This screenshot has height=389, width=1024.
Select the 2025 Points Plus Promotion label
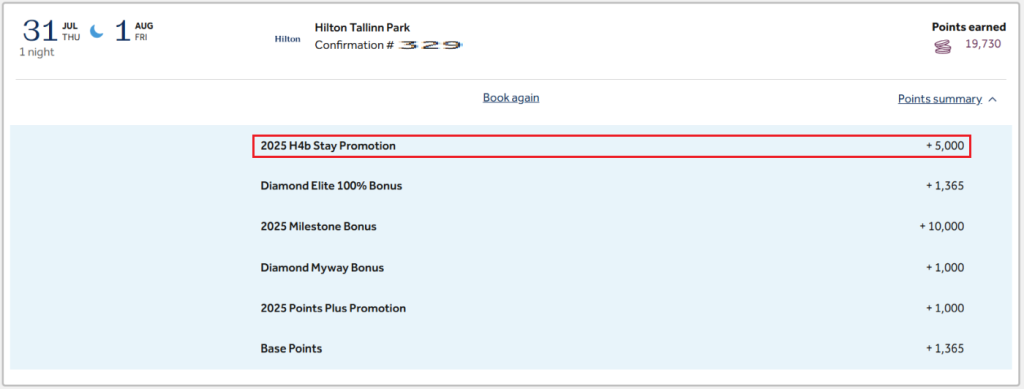coord(333,308)
